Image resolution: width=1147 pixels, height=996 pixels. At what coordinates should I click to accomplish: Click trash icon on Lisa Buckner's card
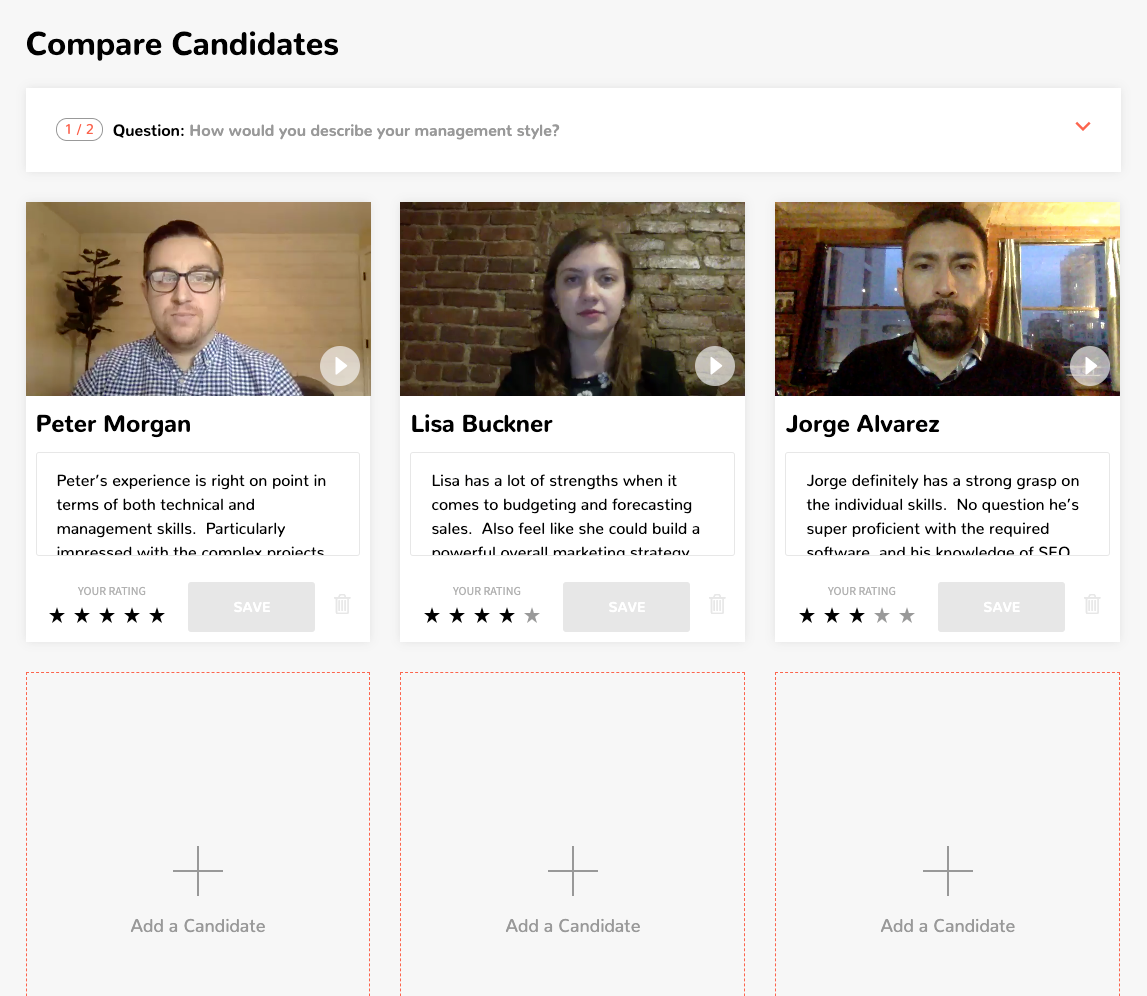click(x=718, y=604)
